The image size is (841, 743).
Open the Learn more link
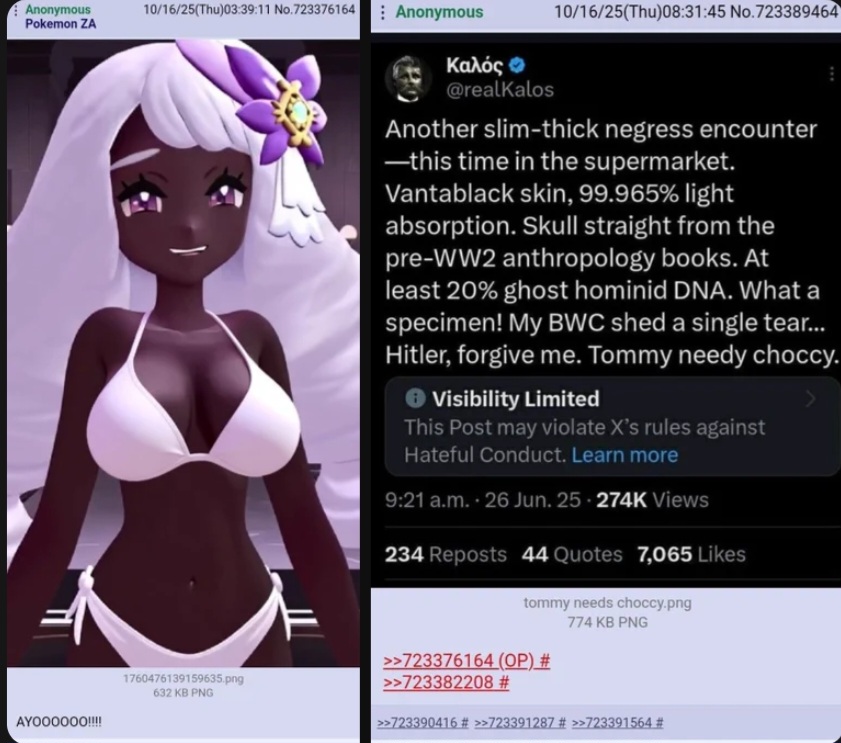pyautogui.click(x=625, y=455)
